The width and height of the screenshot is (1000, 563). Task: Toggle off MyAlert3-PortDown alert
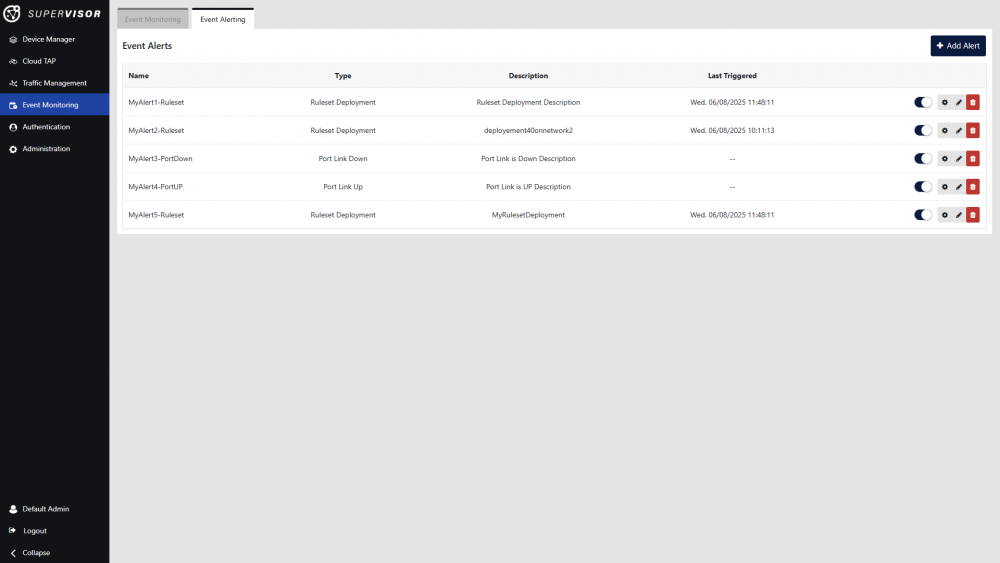tap(922, 158)
